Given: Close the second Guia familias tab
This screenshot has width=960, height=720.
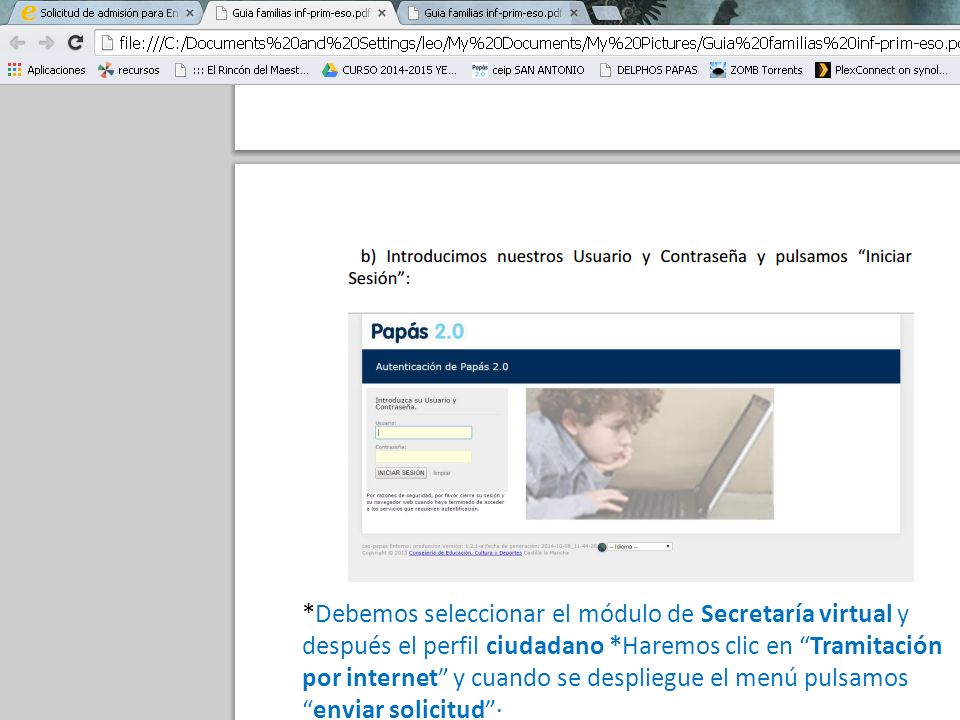Looking at the screenshot, I should pyautogui.click(x=382, y=13).
